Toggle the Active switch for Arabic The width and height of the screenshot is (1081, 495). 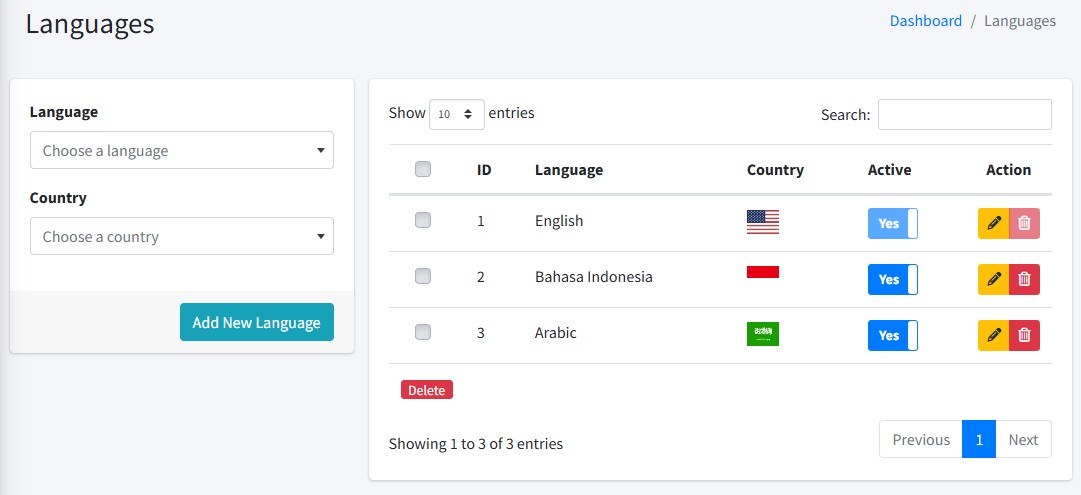tap(893, 335)
